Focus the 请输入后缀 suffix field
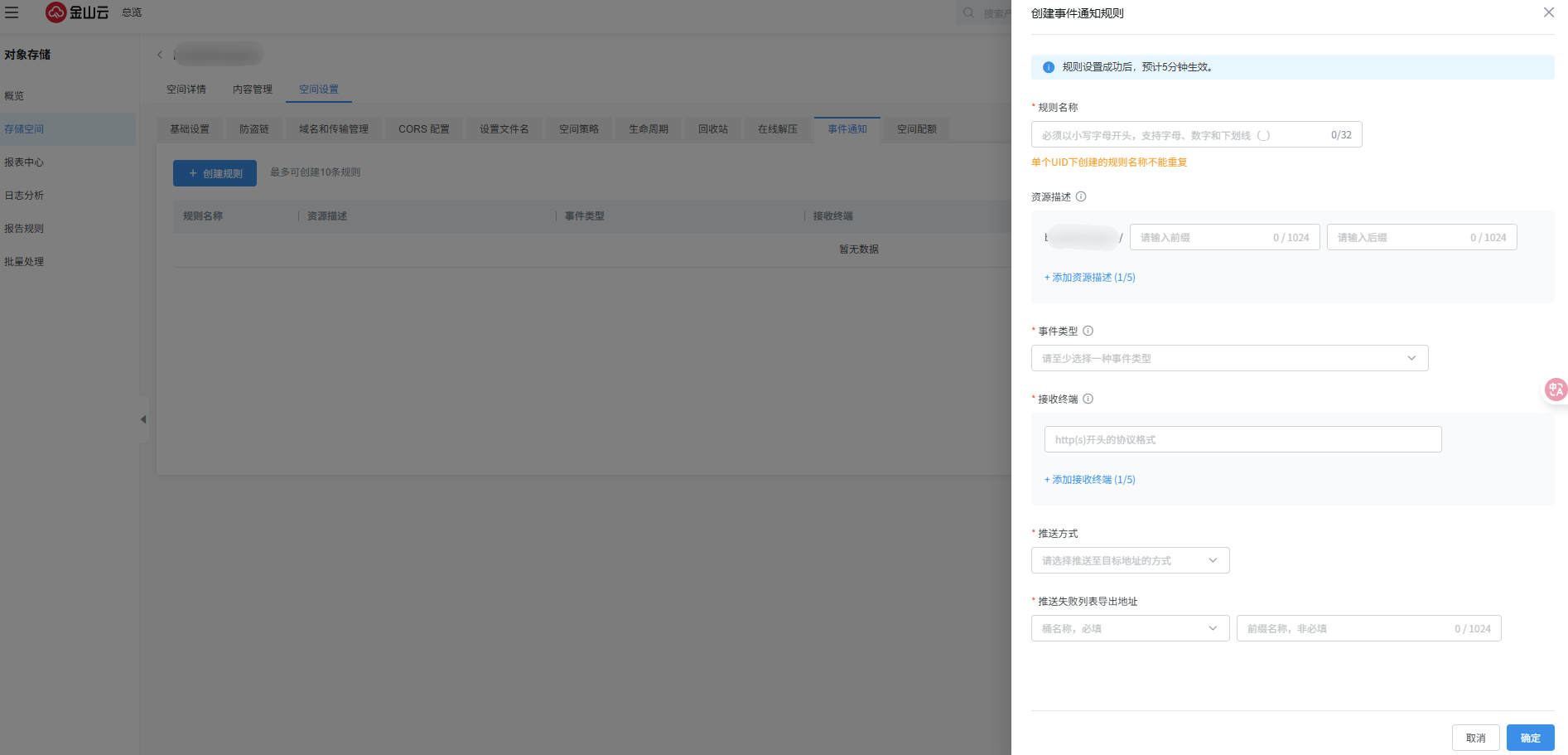 pos(1422,237)
